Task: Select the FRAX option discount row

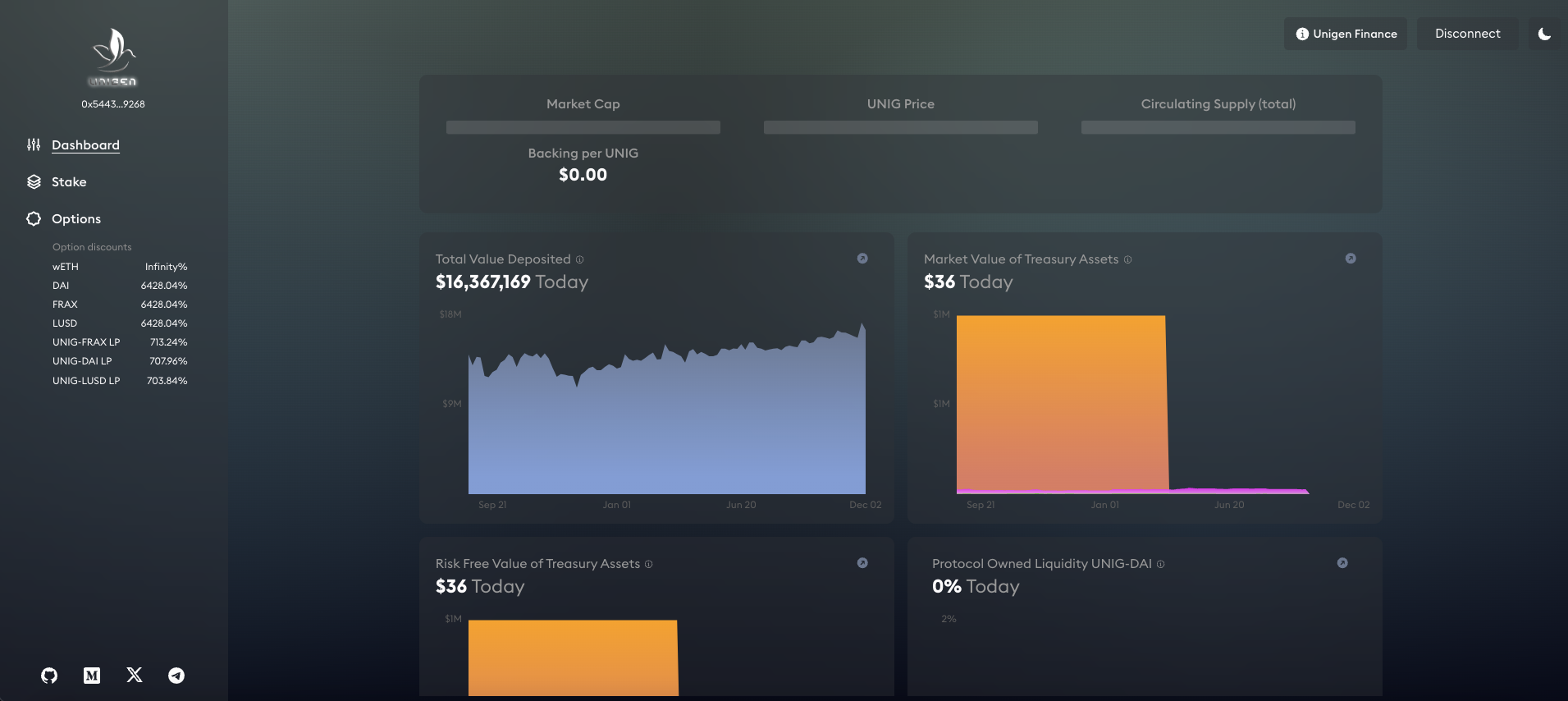Action: (120, 305)
